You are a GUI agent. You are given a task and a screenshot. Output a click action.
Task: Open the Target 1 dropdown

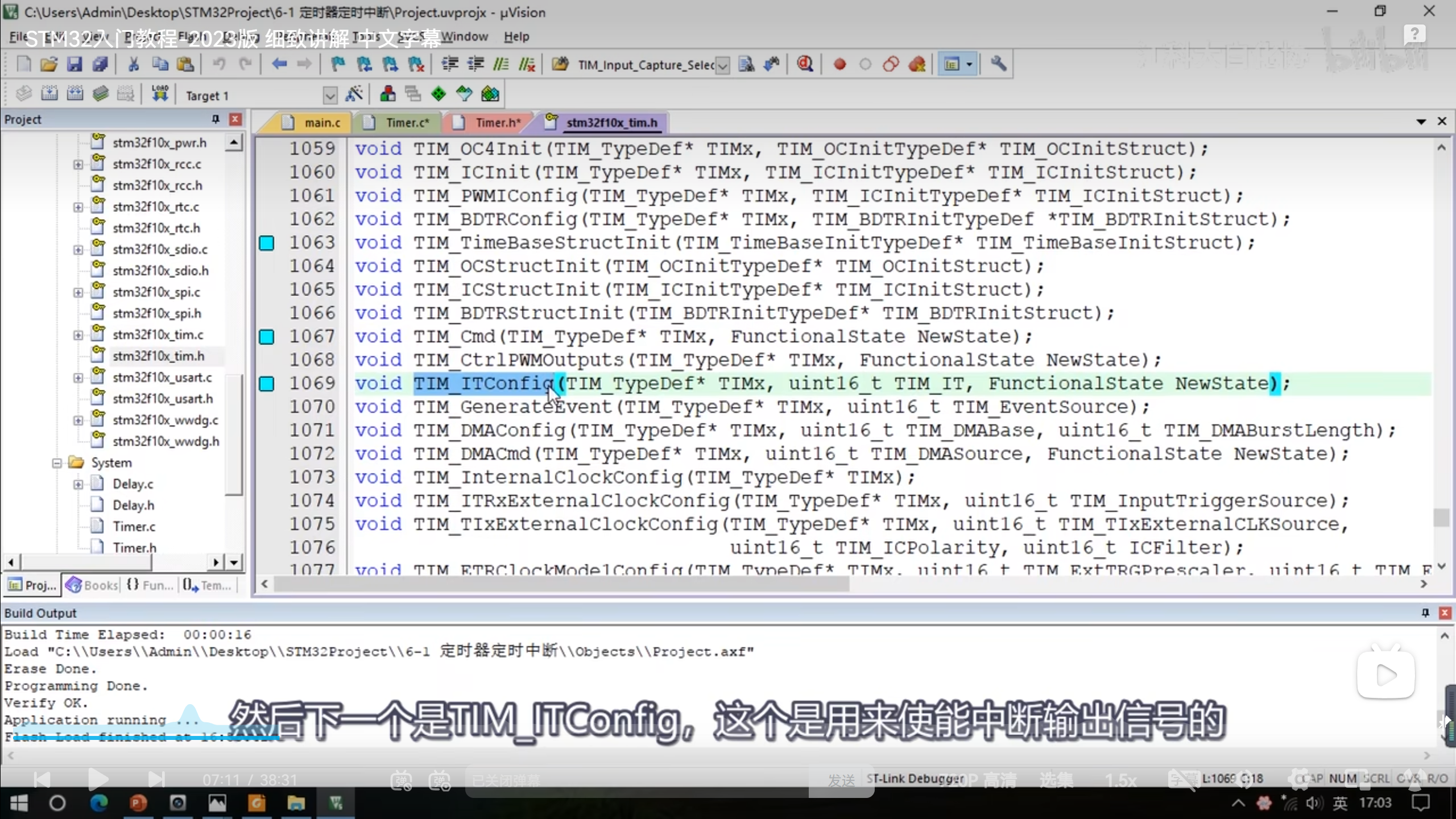click(x=330, y=96)
